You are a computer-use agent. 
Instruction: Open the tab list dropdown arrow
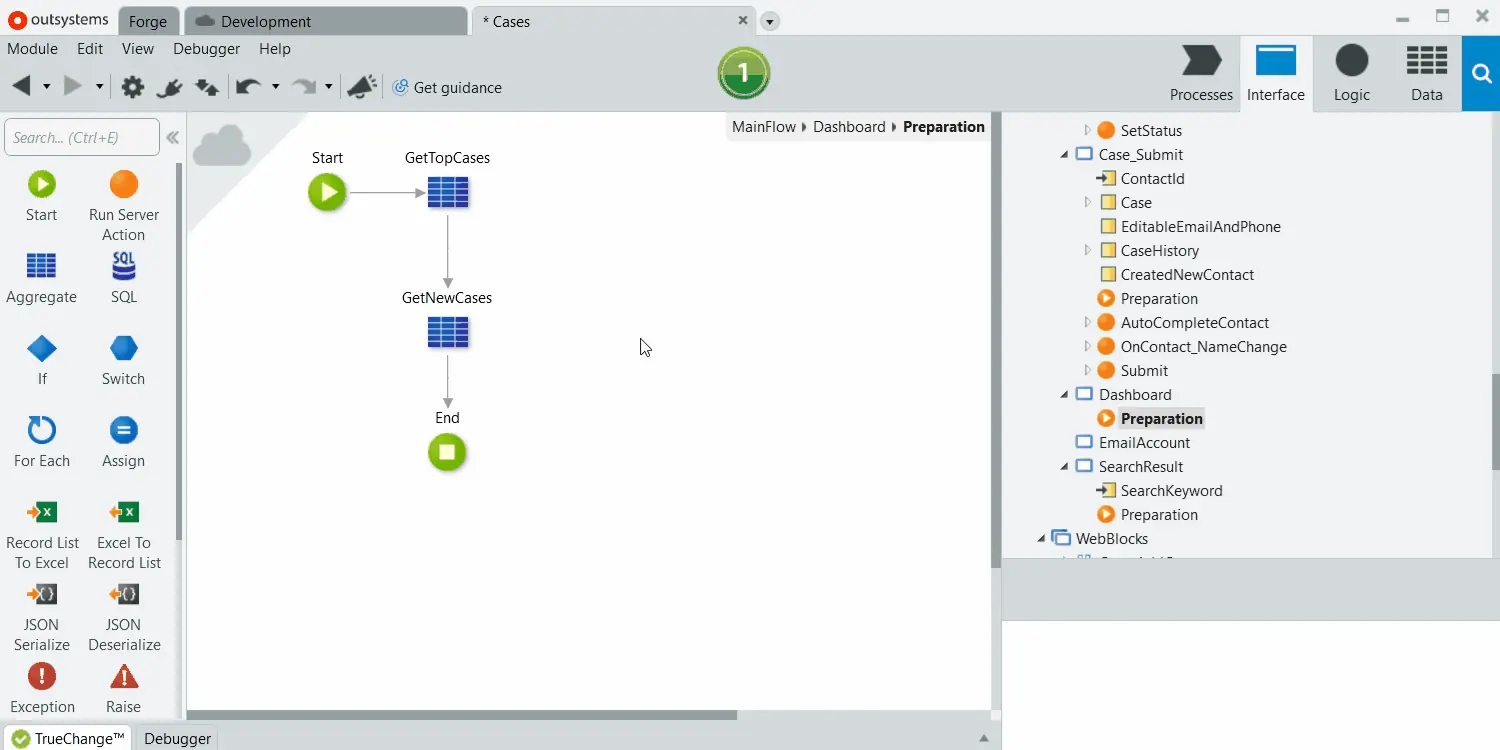point(769,22)
